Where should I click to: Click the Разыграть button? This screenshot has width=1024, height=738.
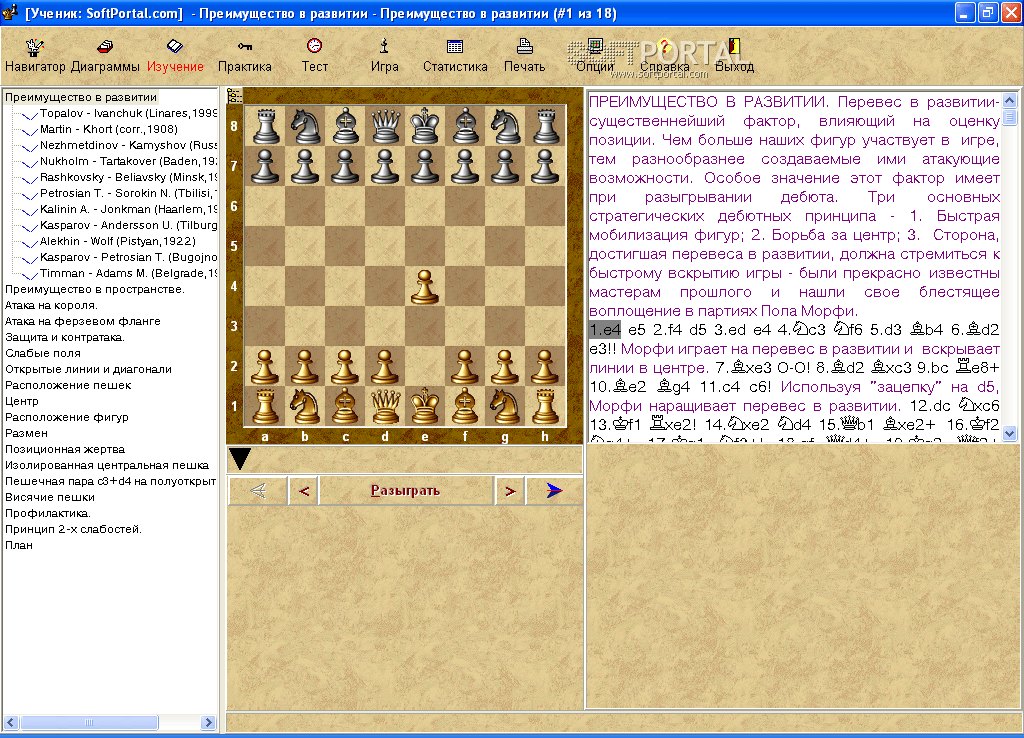click(x=406, y=490)
